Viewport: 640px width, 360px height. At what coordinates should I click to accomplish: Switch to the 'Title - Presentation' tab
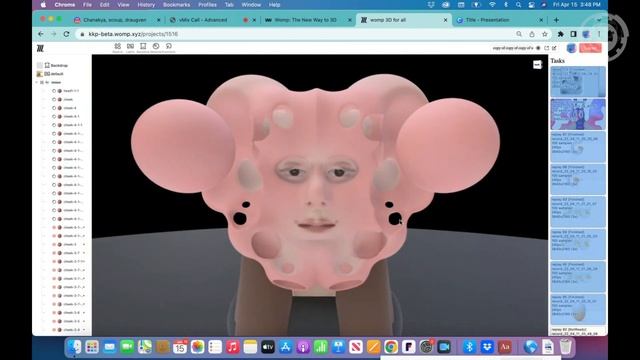499,20
